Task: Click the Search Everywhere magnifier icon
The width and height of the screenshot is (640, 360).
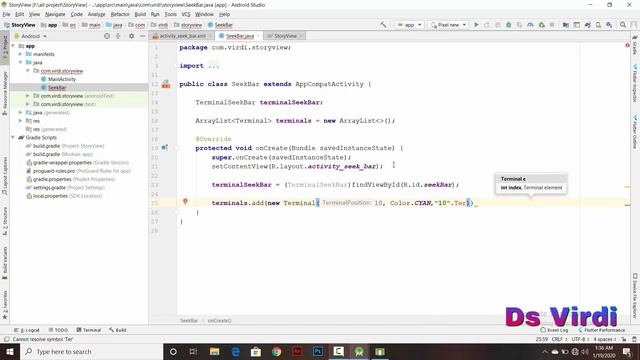Action: coord(623,25)
